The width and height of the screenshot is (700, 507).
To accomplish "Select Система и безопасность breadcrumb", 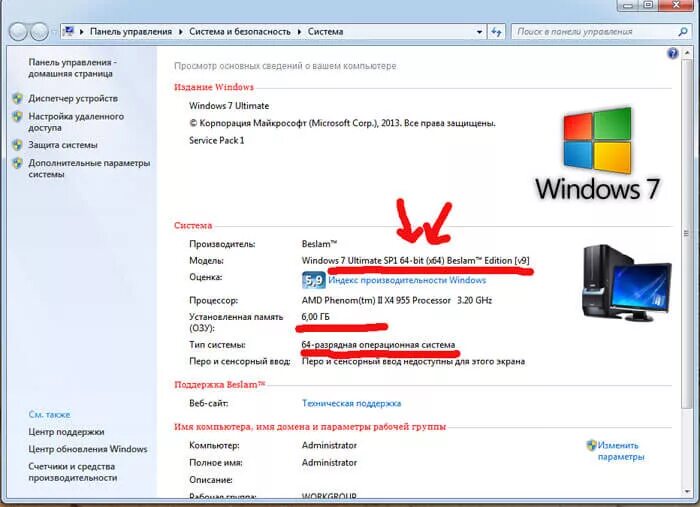I will [240, 32].
